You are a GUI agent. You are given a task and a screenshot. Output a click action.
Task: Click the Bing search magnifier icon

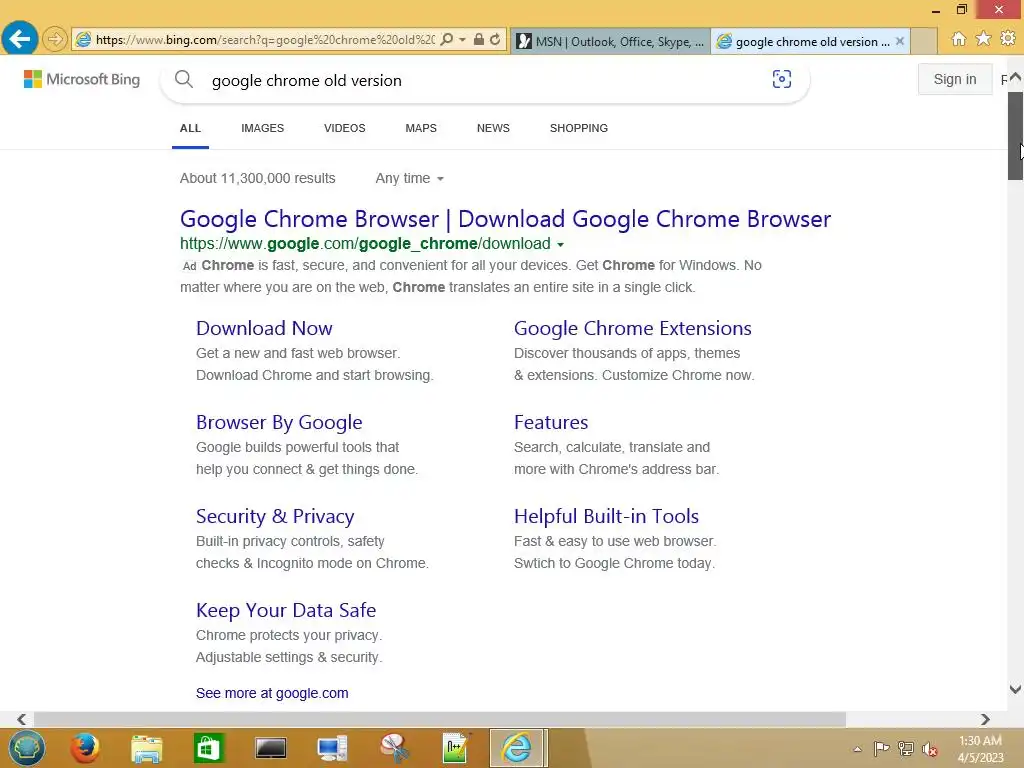pos(184,80)
